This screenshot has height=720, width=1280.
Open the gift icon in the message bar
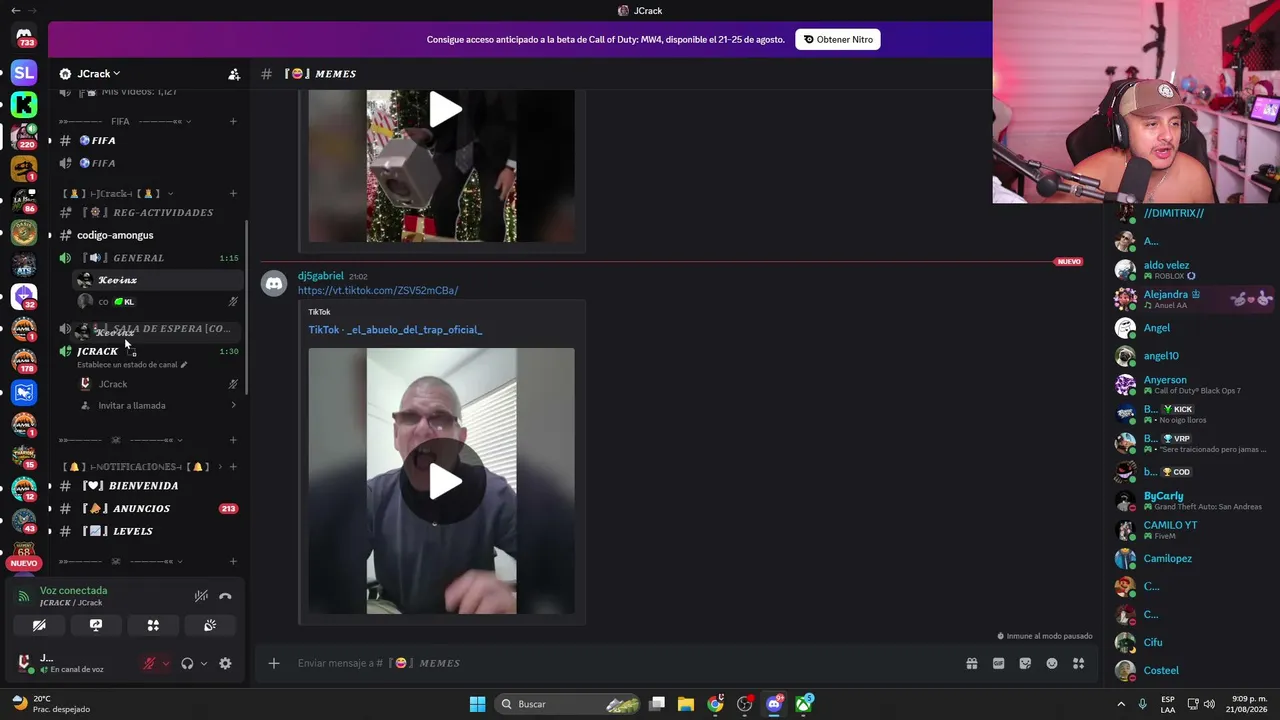click(x=971, y=663)
